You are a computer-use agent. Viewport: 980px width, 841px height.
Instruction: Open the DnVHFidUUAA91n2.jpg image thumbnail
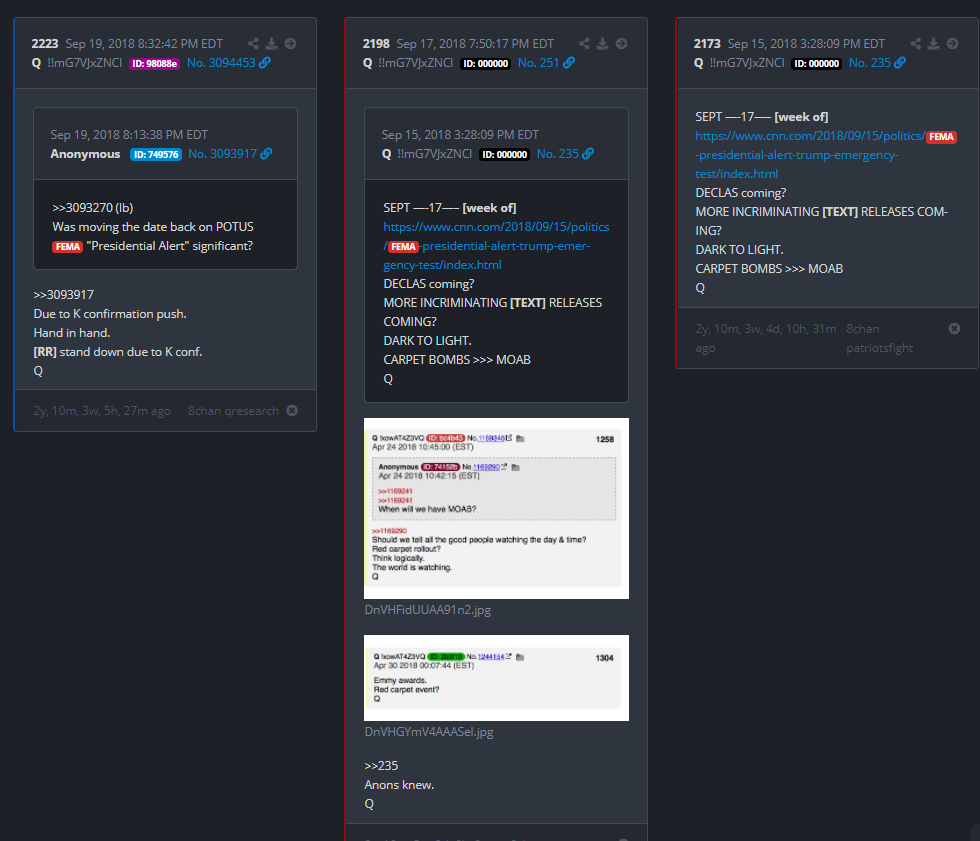496,508
